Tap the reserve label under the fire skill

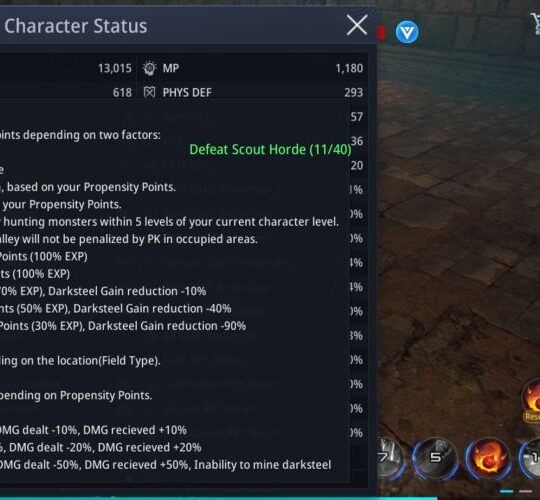(x=532, y=417)
